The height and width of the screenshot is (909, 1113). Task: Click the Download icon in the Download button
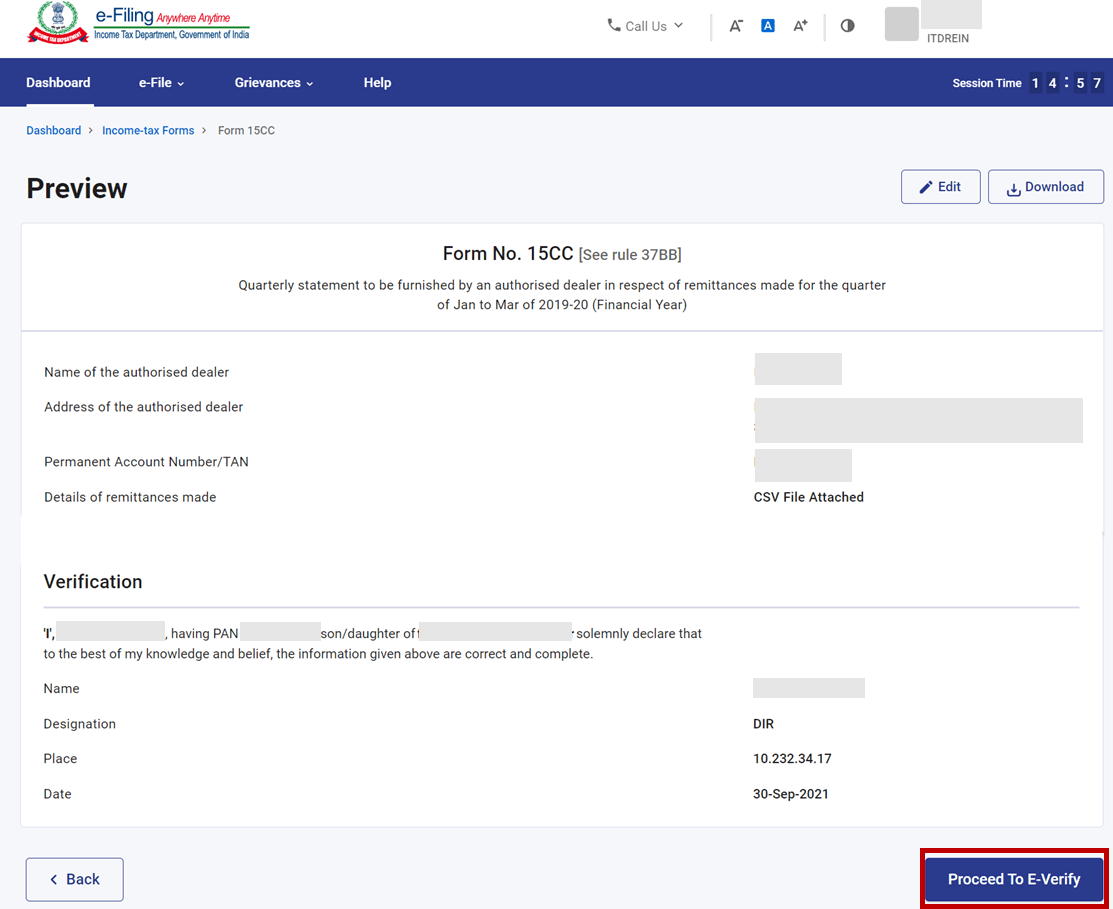tap(1012, 186)
